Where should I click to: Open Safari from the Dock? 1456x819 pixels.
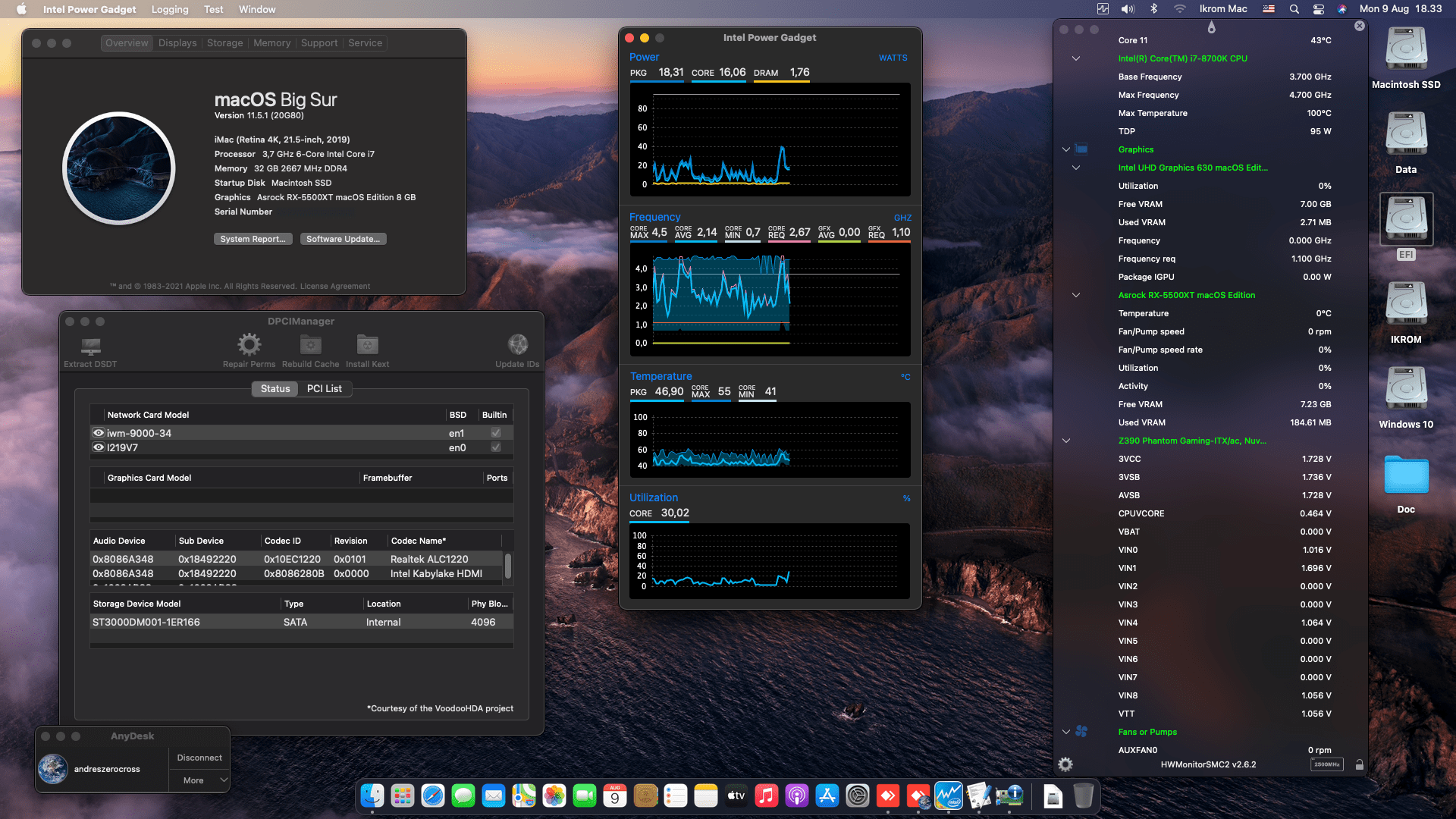433,795
